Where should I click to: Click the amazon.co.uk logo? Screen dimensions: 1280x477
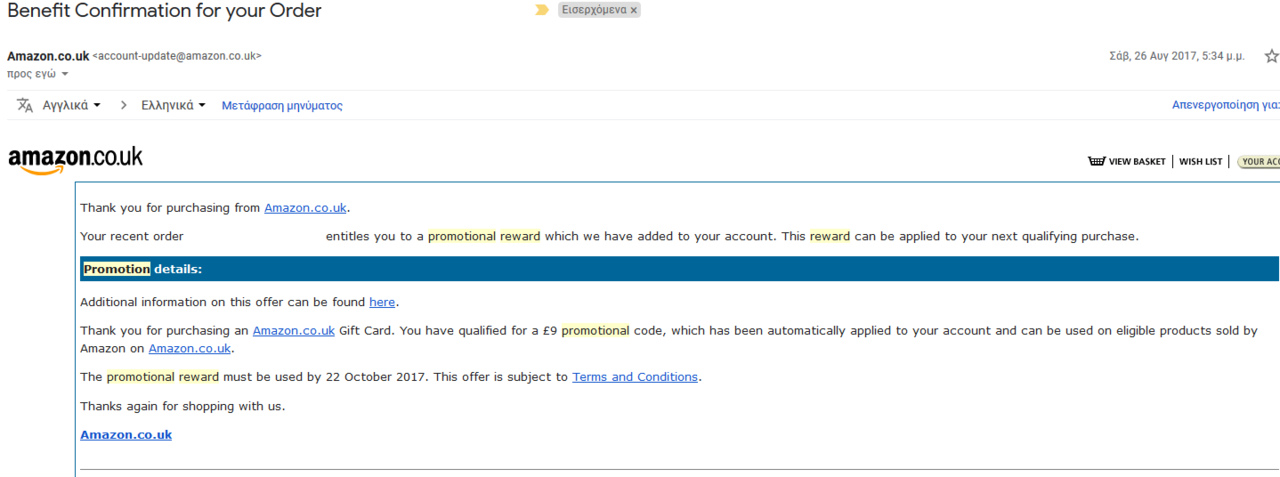click(75, 159)
